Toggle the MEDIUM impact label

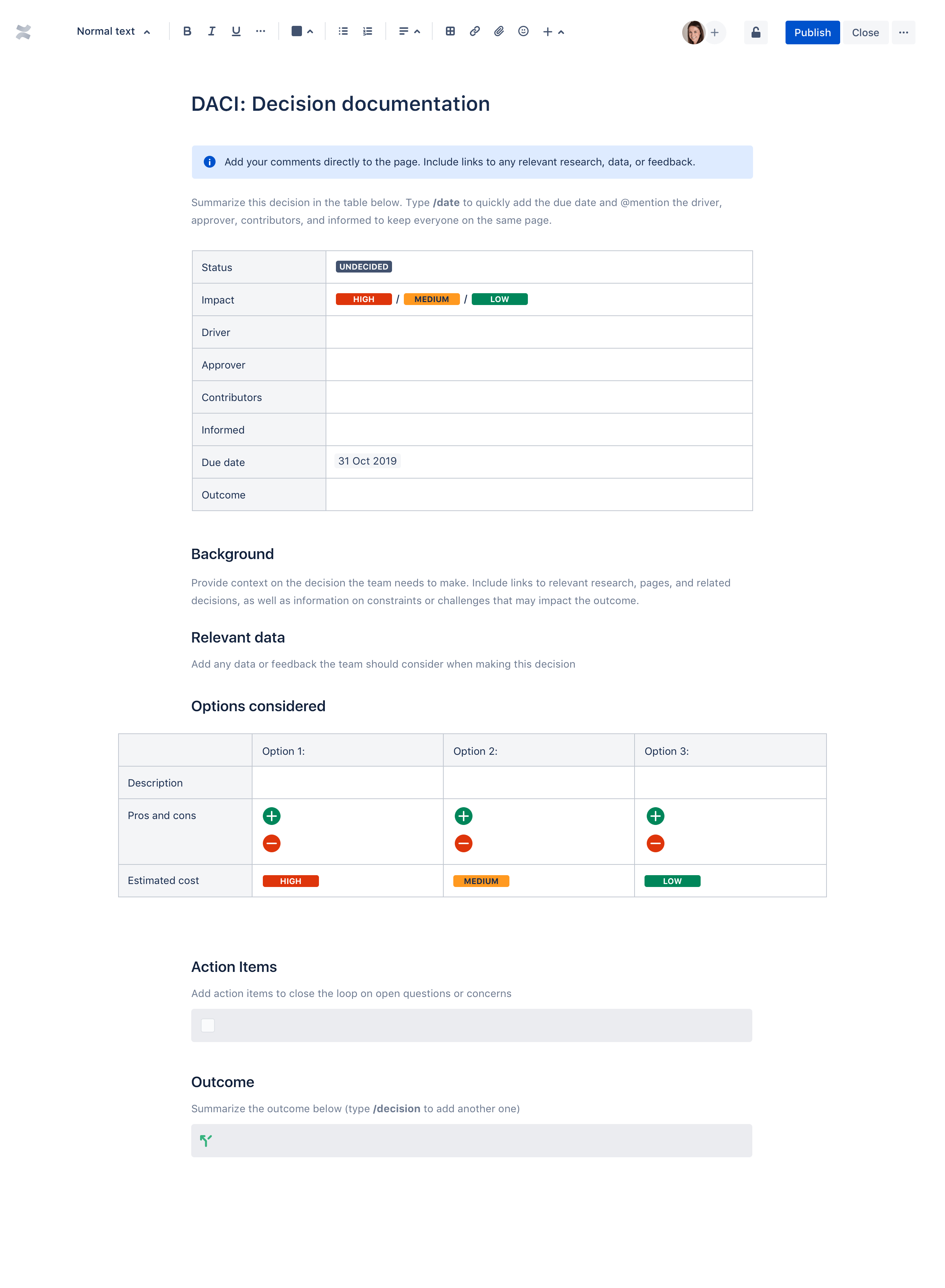click(x=432, y=299)
